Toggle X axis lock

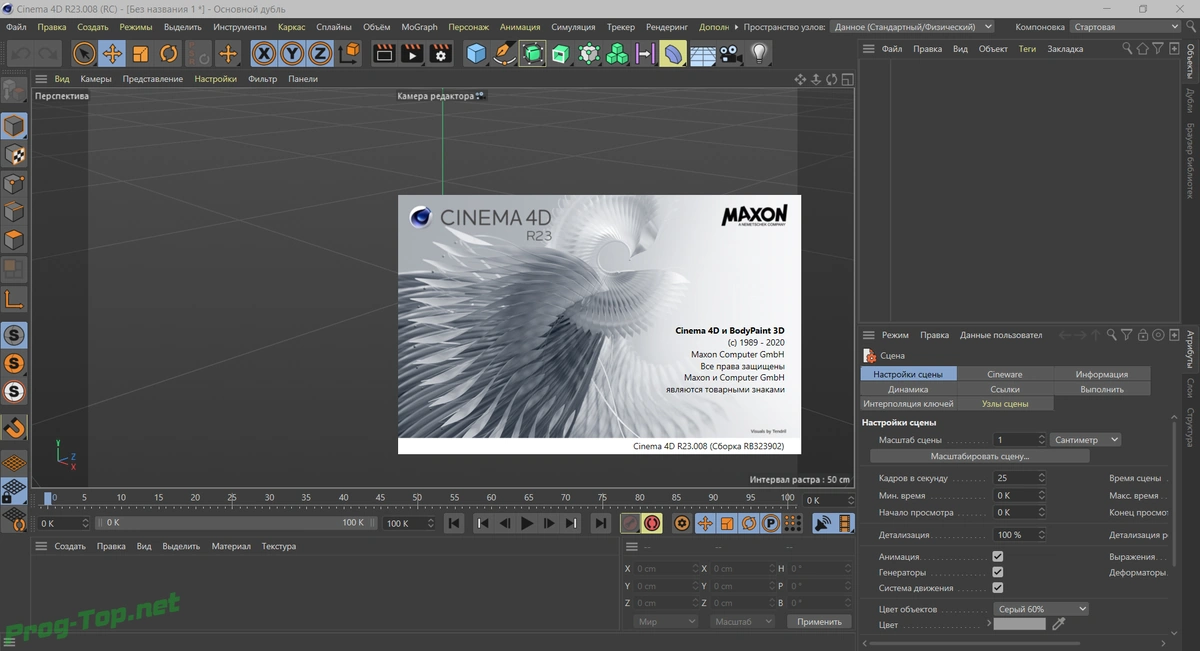click(x=264, y=53)
